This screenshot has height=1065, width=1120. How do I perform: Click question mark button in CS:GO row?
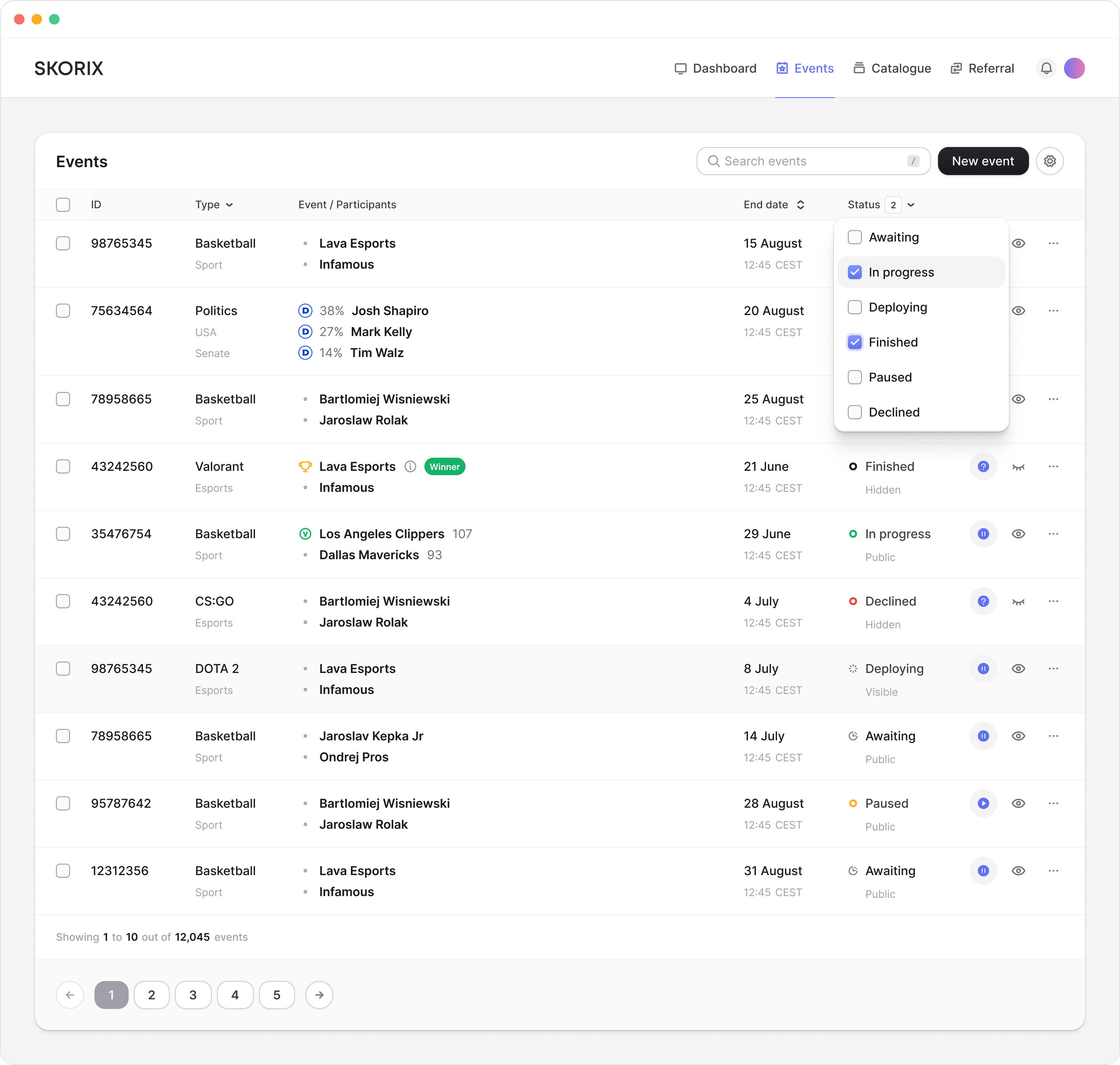(x=983, y=601)
